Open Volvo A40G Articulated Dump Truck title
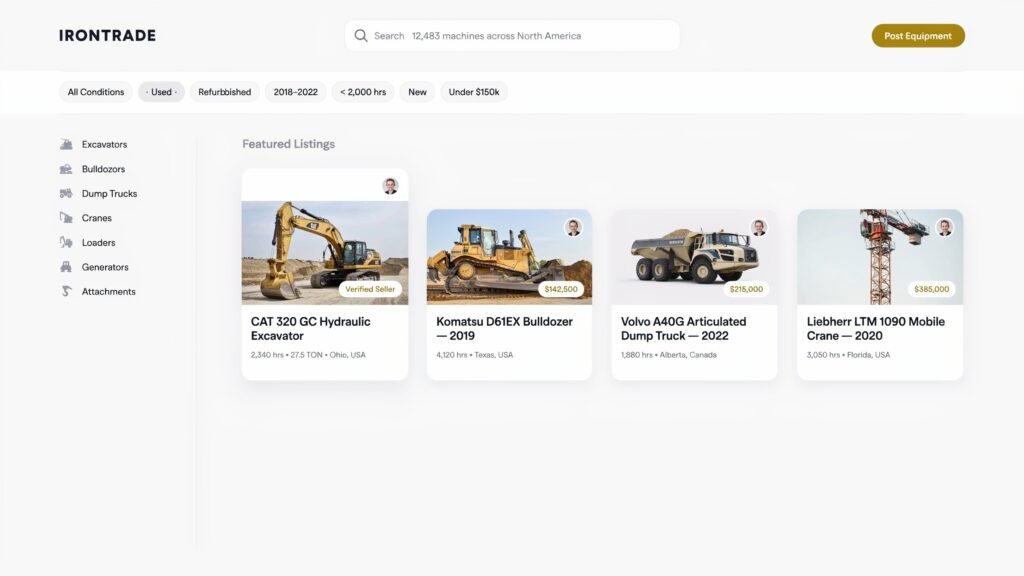1024x576 pixels. [684, 328]
